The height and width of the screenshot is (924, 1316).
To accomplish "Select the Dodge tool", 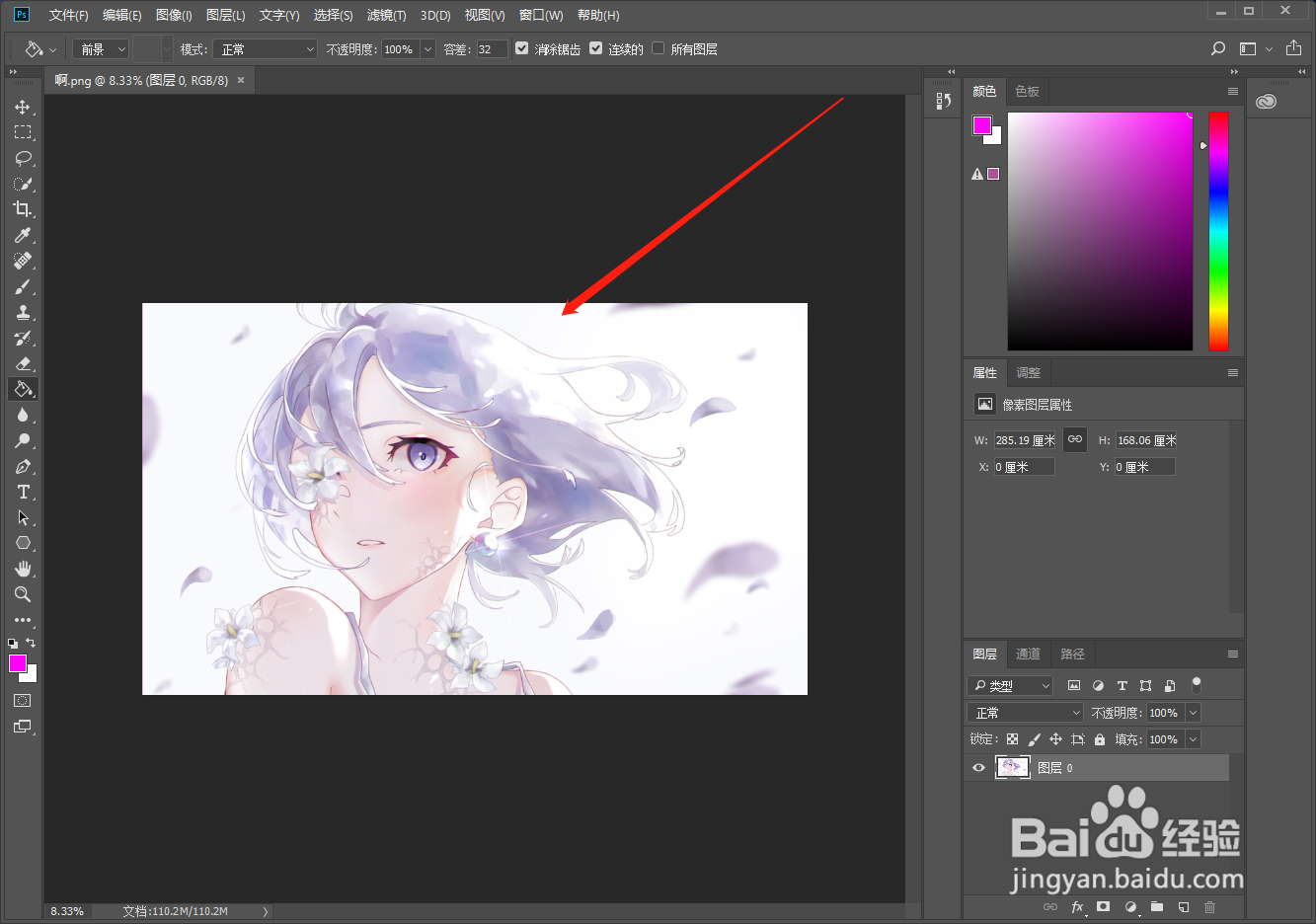I will click(x=23, y=440).
